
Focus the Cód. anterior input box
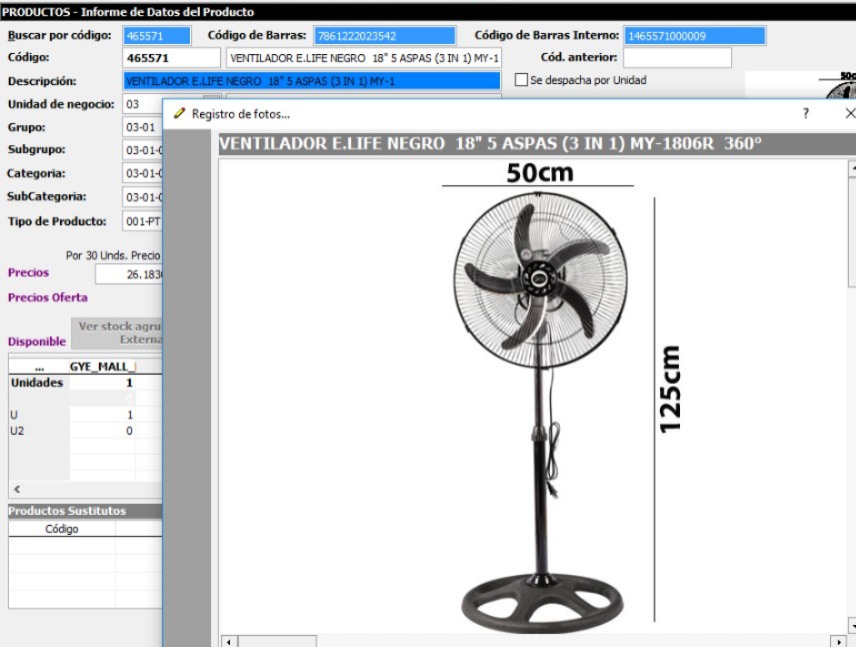(x=677, y=58)
